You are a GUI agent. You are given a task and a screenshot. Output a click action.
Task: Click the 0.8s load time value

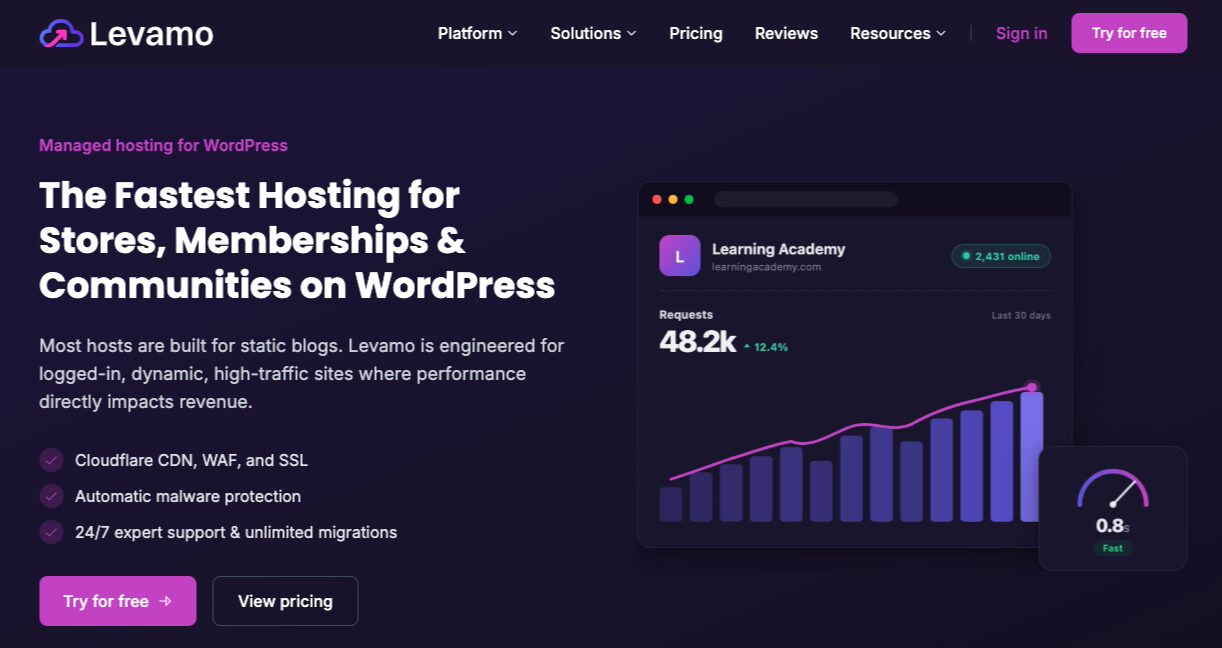(1113, 526)
